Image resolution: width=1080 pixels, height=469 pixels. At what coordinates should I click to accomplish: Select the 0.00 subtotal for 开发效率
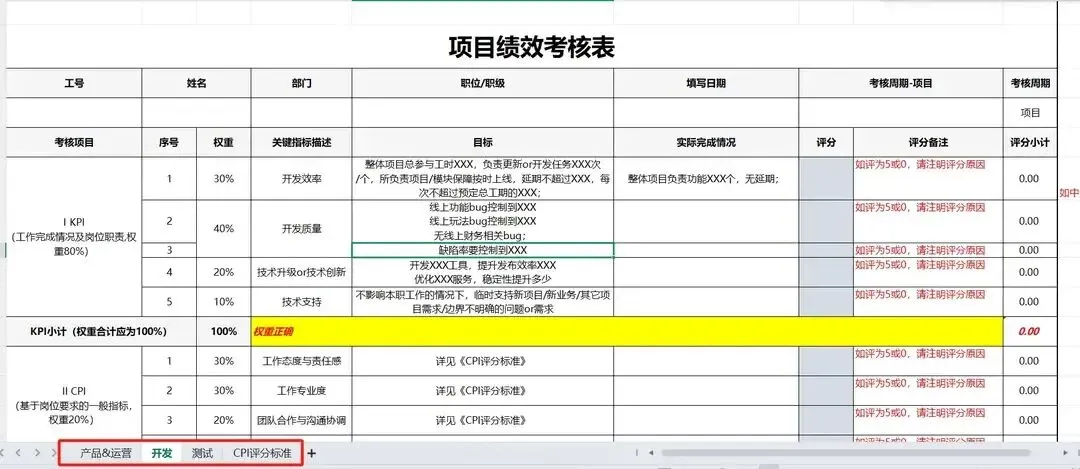click(x=1030, y=179)
